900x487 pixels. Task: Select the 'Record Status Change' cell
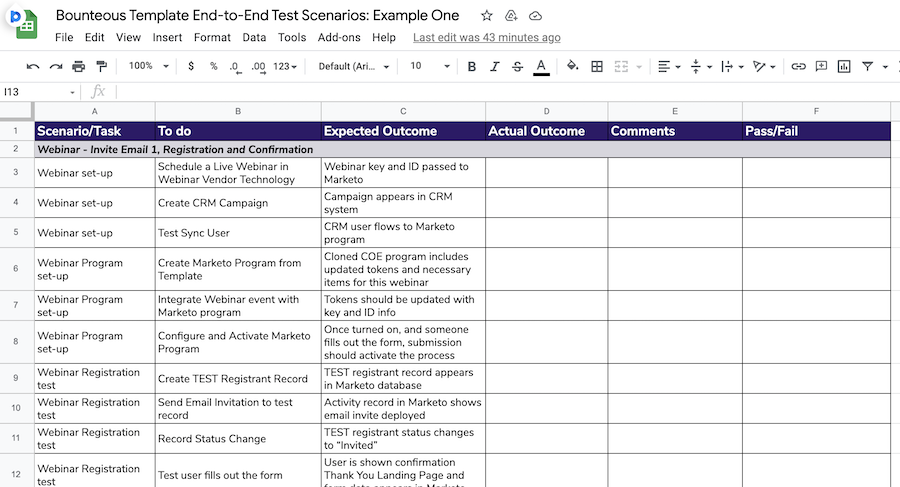(238, 439)
